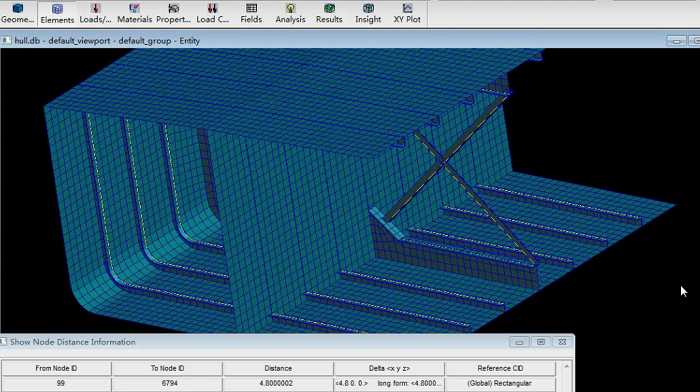Click the Reference CID column header
This screenshot has height=392, width=700.
point(500,368)
